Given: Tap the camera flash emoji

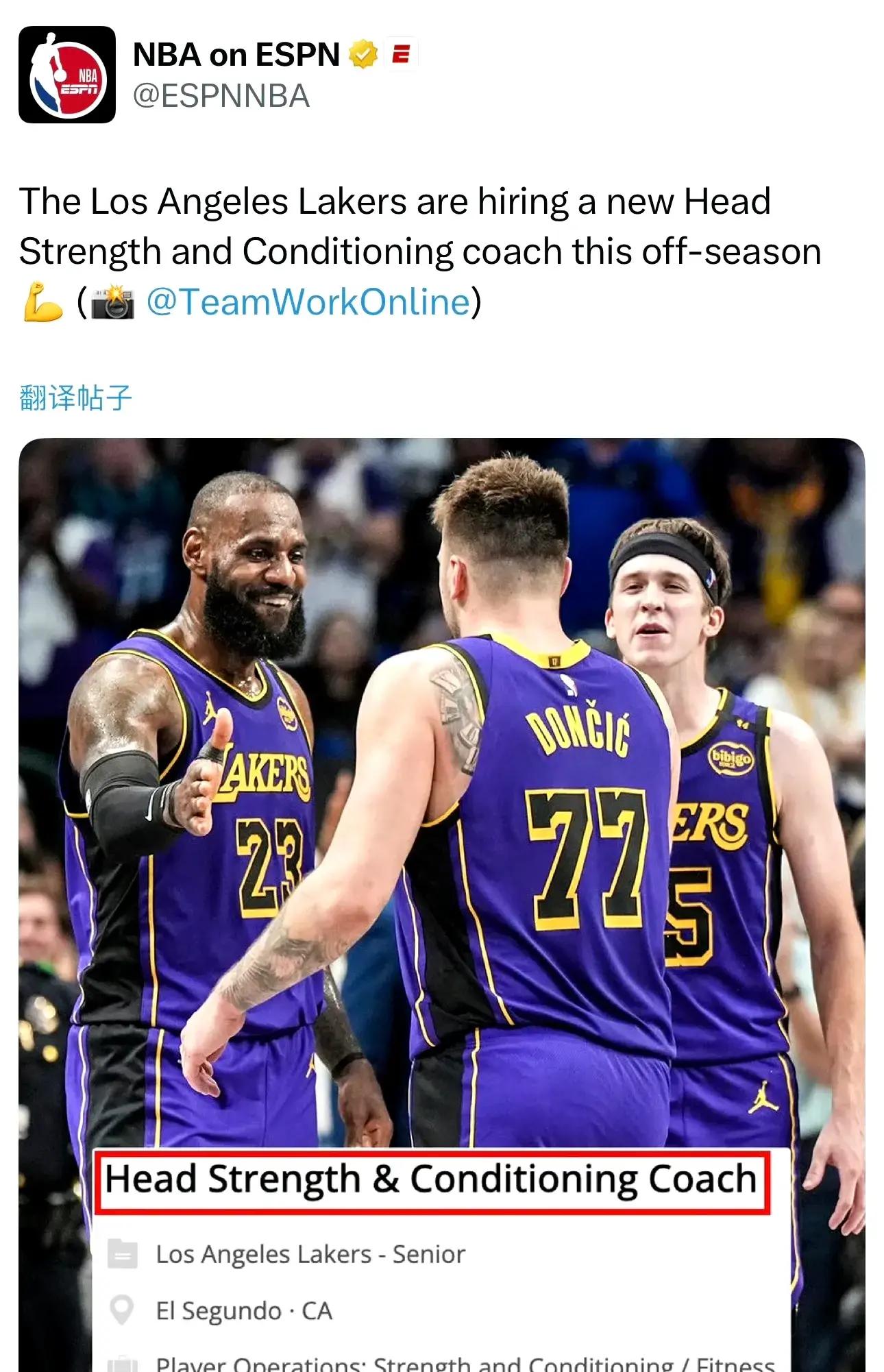Looking at the screenshot, I should (x=113, y=302).
